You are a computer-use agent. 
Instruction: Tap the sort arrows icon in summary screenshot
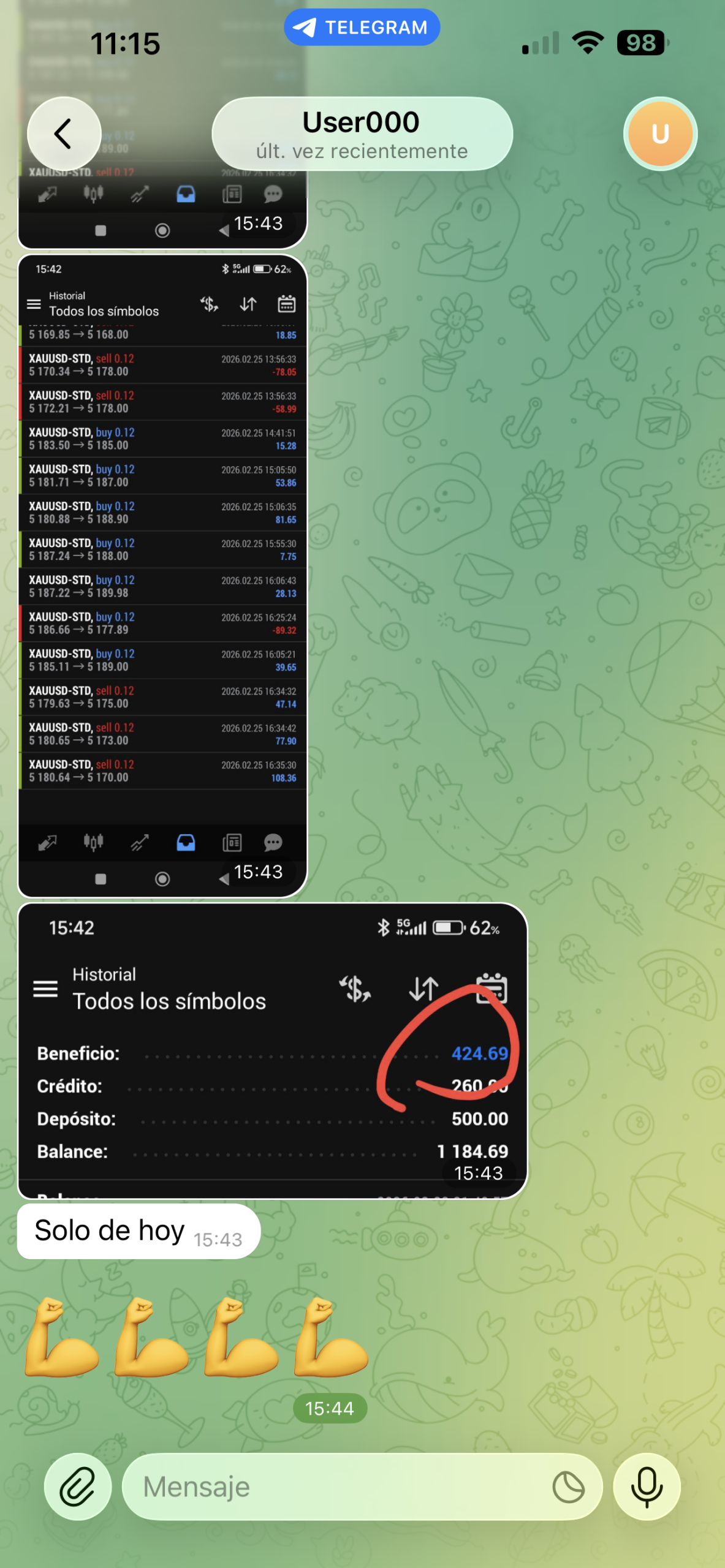tap(423, 988)
